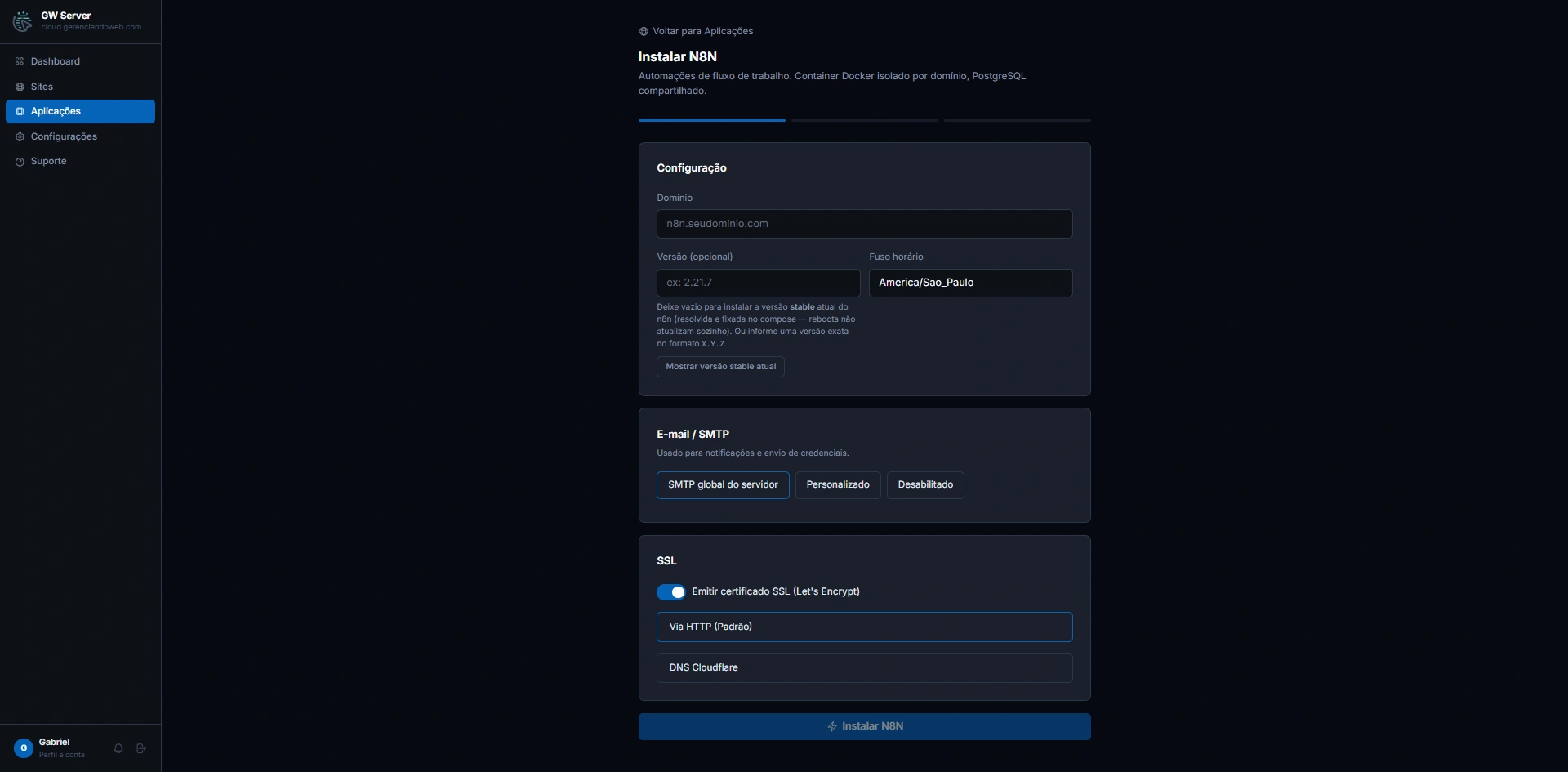This screenshot has width=1568, height=772.
Task: Click the back arrow icon near Voltar
Action: [644, 31]
